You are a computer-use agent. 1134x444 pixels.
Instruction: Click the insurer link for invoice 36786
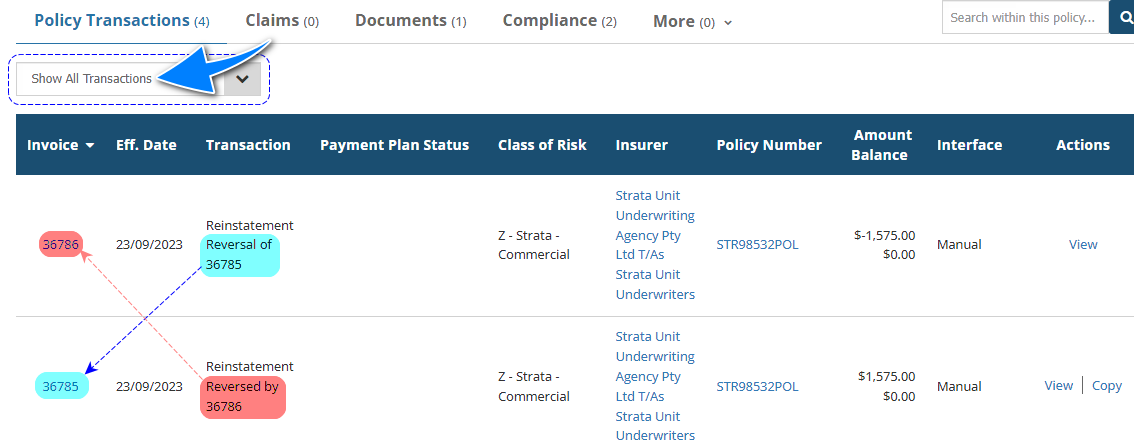[655, 245]
